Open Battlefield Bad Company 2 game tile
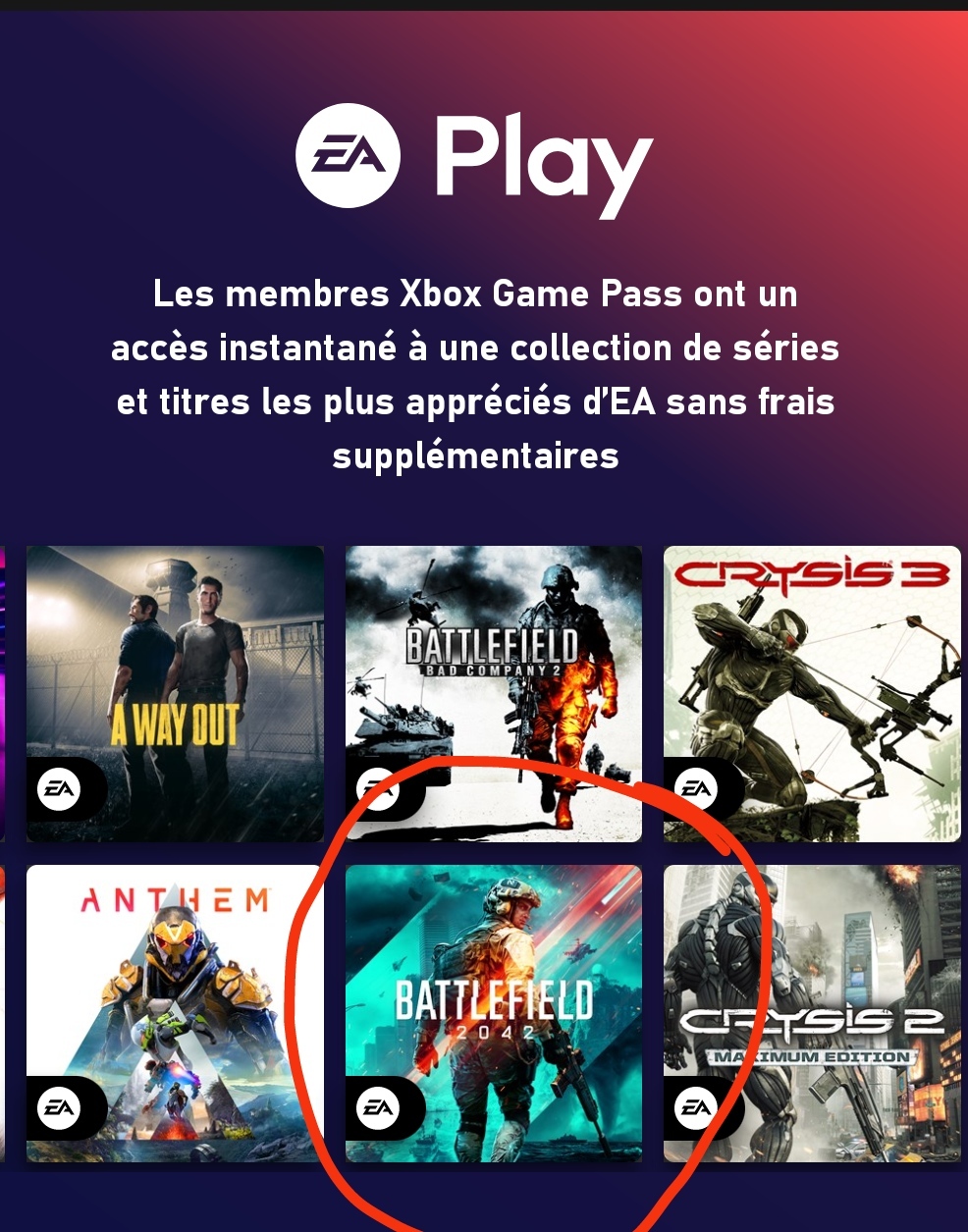 494,694
